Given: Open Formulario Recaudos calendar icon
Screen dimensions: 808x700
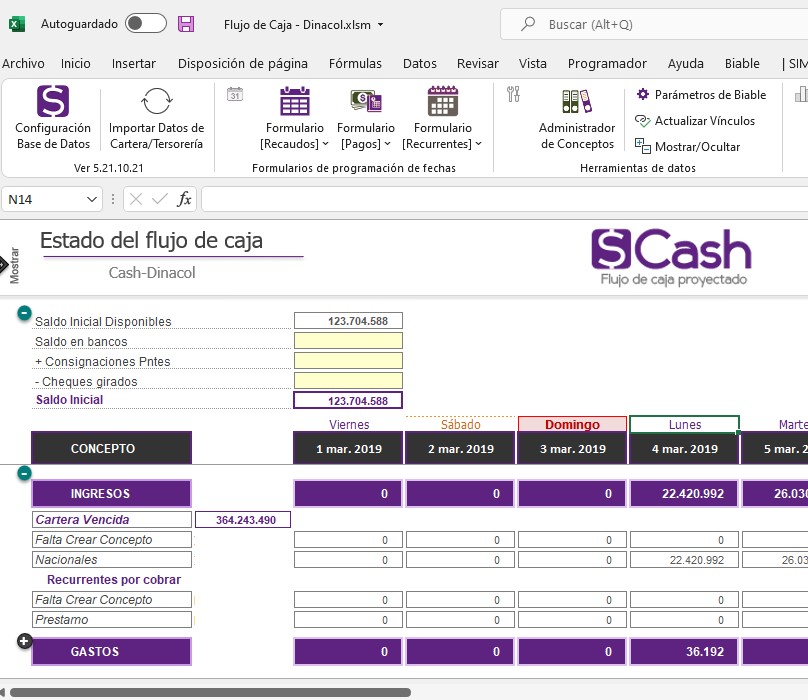Looking at the screenshot, I should (x=295, y=101).
